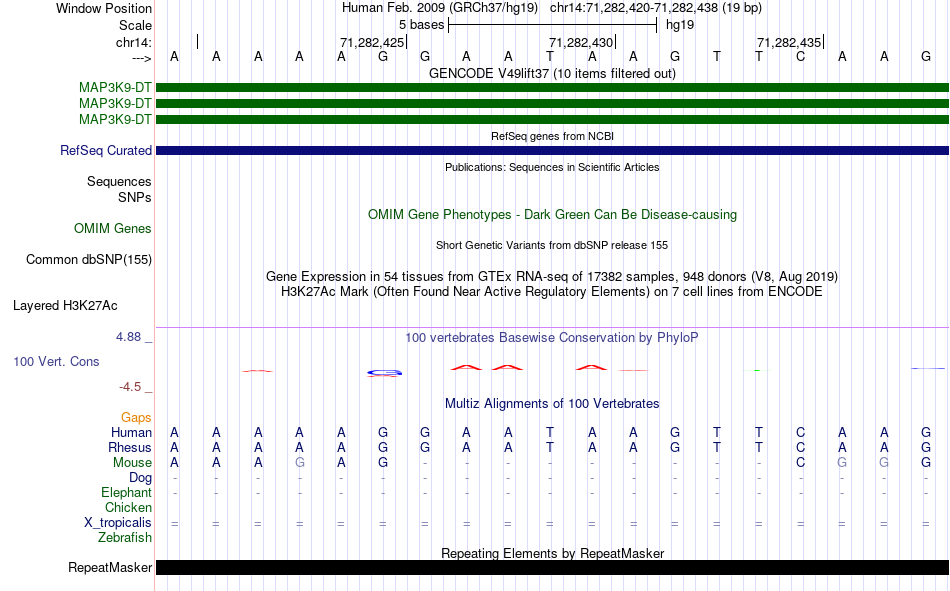The height and width of the screenshot is (591, 950).
Task: Click the GTEx Gene Expression title
Action: [x=552, y=276]
